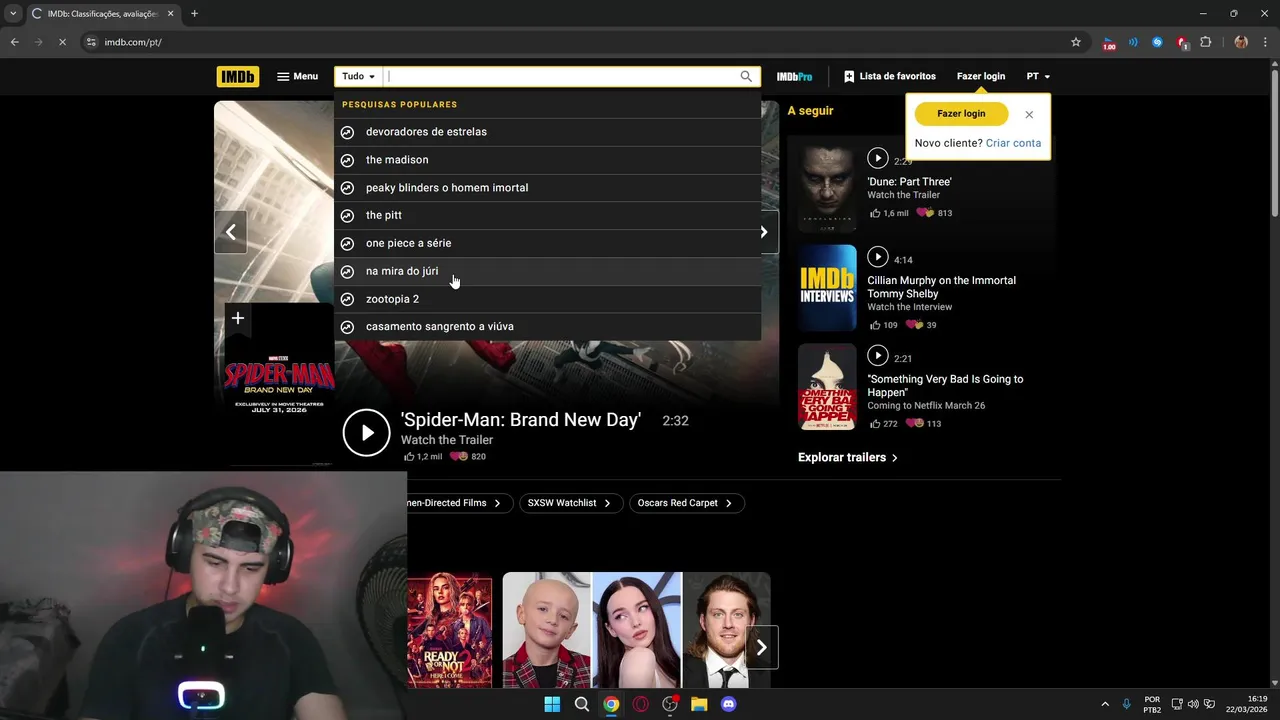The width and height of the screenshot is (1280, 720).
Task: Stop loading the page
Action: [62, 42]
